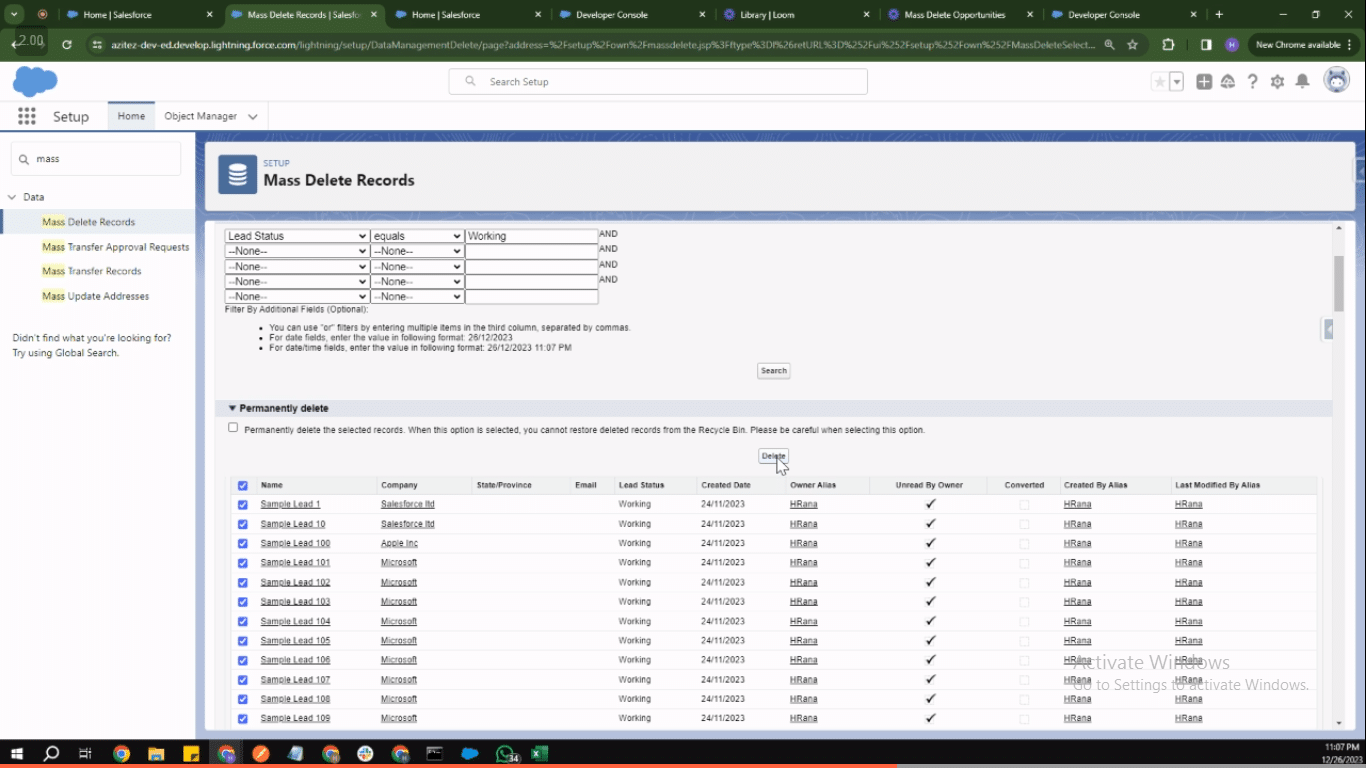Open Salesforce Help question mark icon
Viewport: 1366px width, 768px height.
1252,82
